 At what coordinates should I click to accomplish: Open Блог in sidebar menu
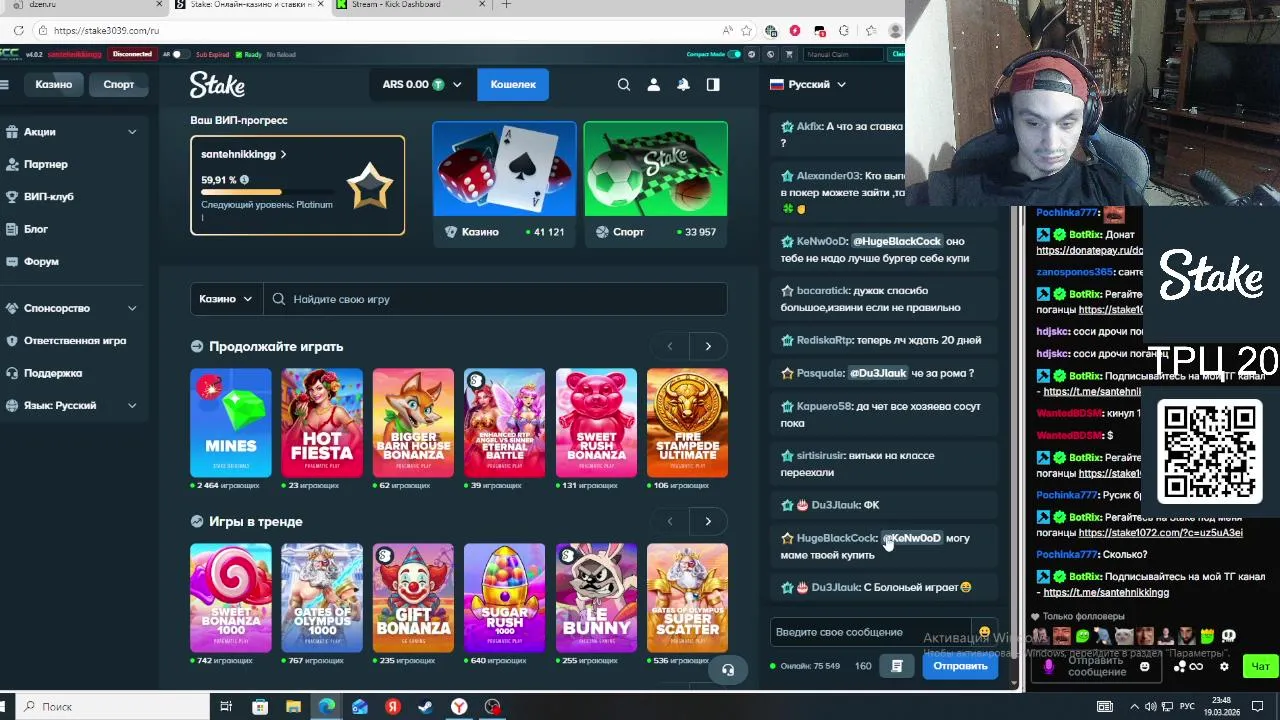pyautogui.click(x=36, y=229)
